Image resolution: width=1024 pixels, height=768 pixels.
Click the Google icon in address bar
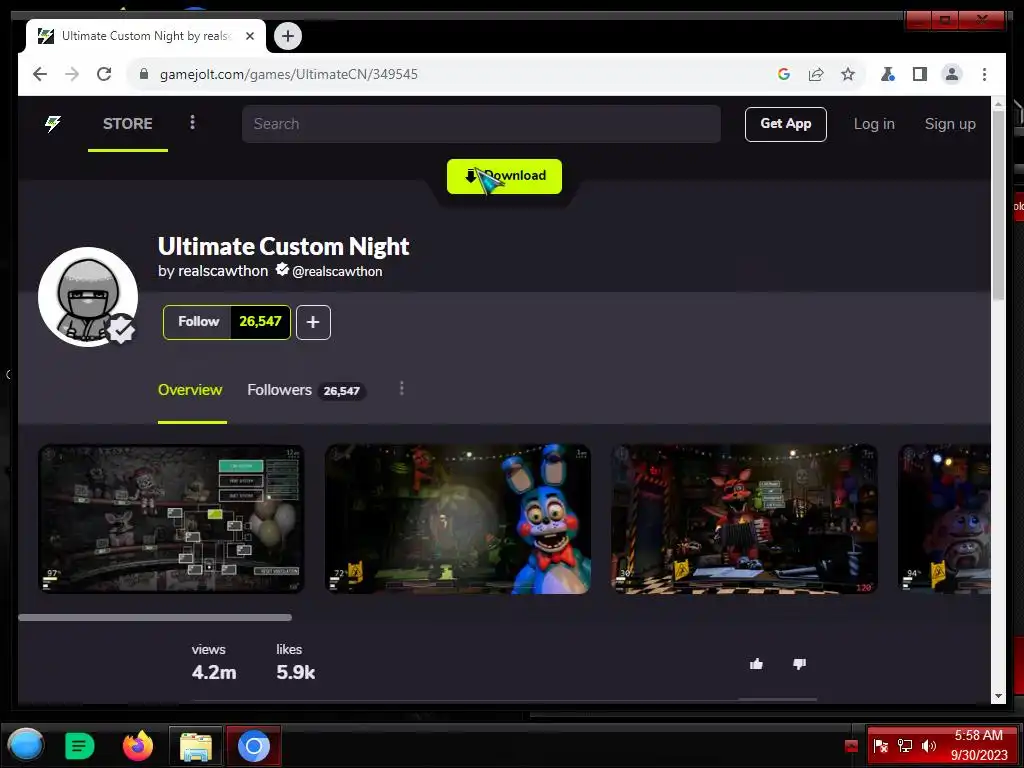pyautogui.click(x=784, y=74)
